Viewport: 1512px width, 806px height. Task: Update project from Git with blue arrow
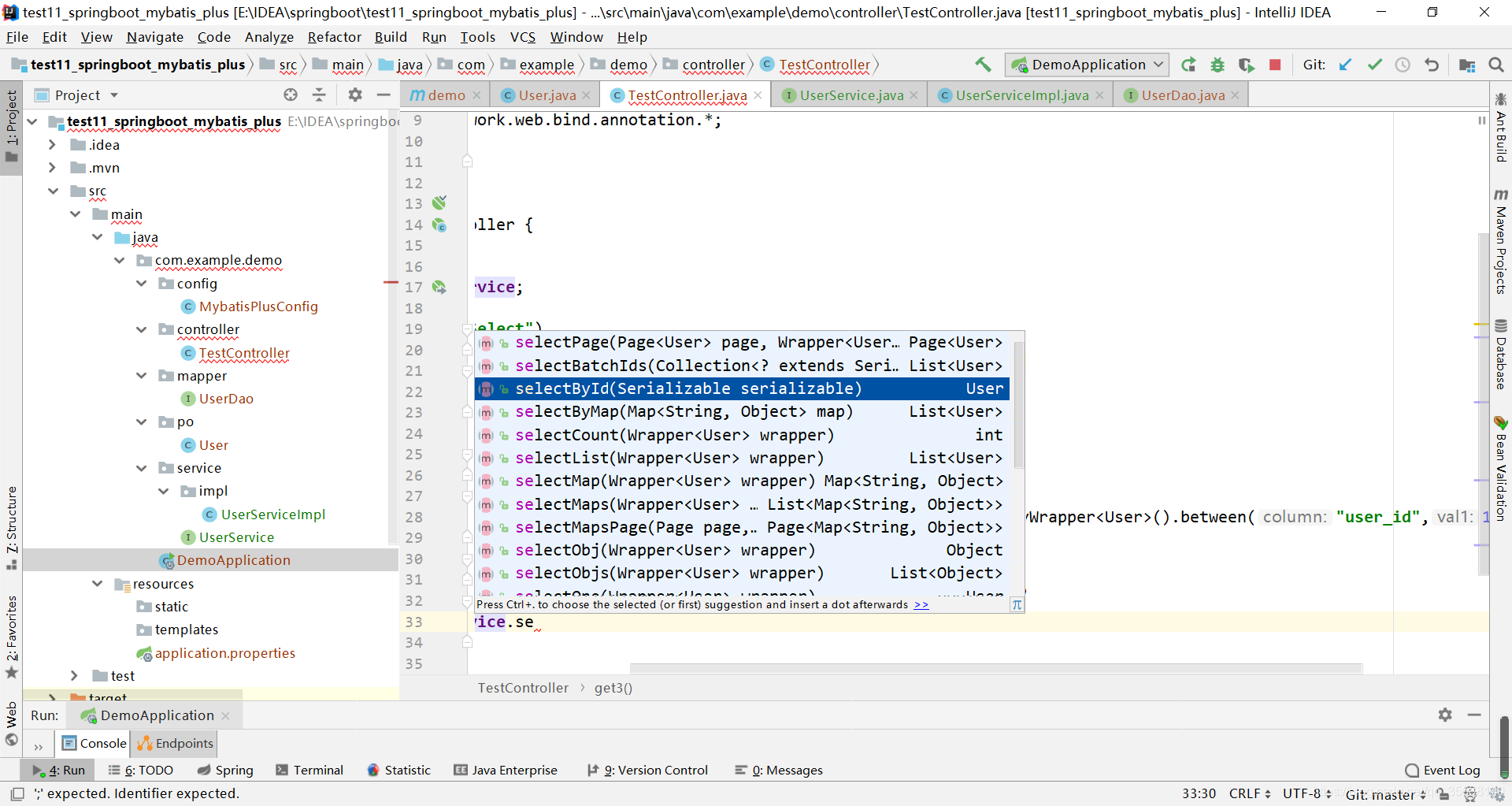pyautogui.click(x=1346, y=65)
